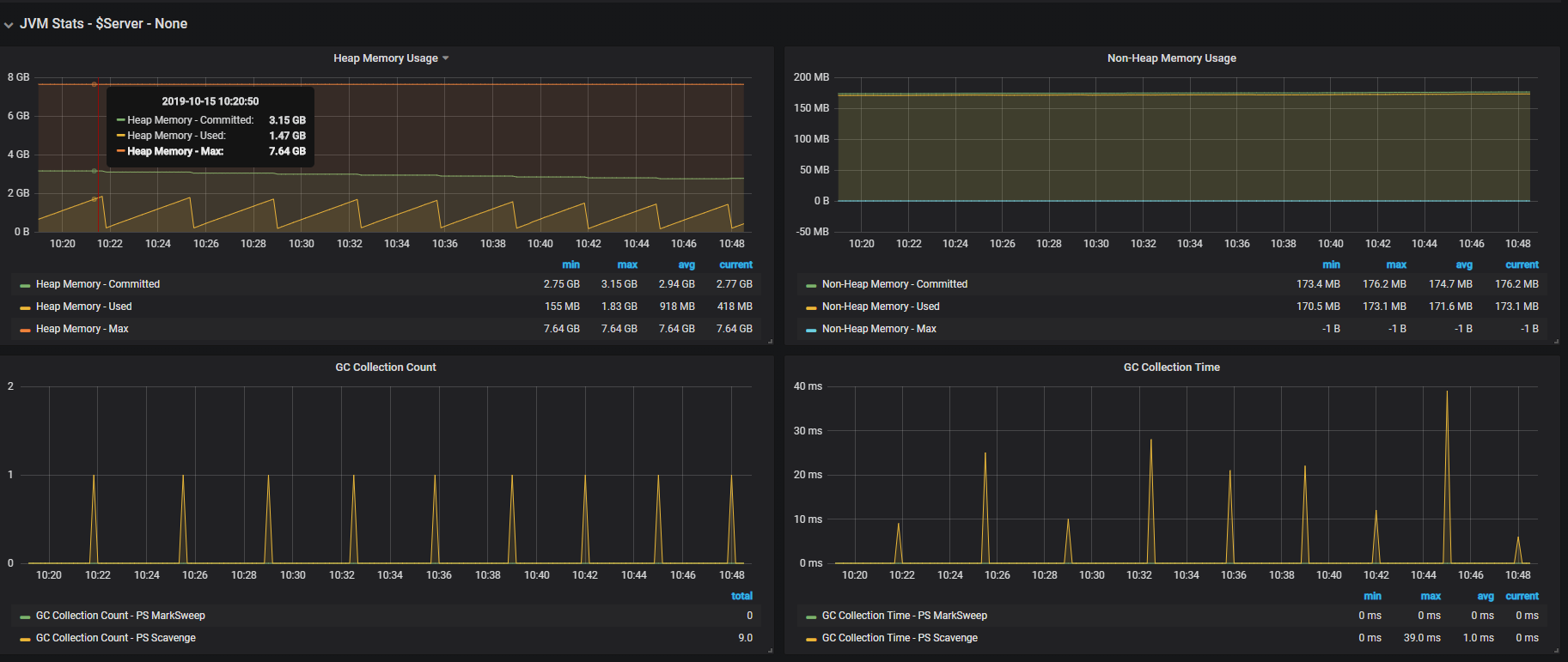Sort Heap Memory legend by min column
This screenshot has height=662, width=1568.
click(x=570, y=264)
